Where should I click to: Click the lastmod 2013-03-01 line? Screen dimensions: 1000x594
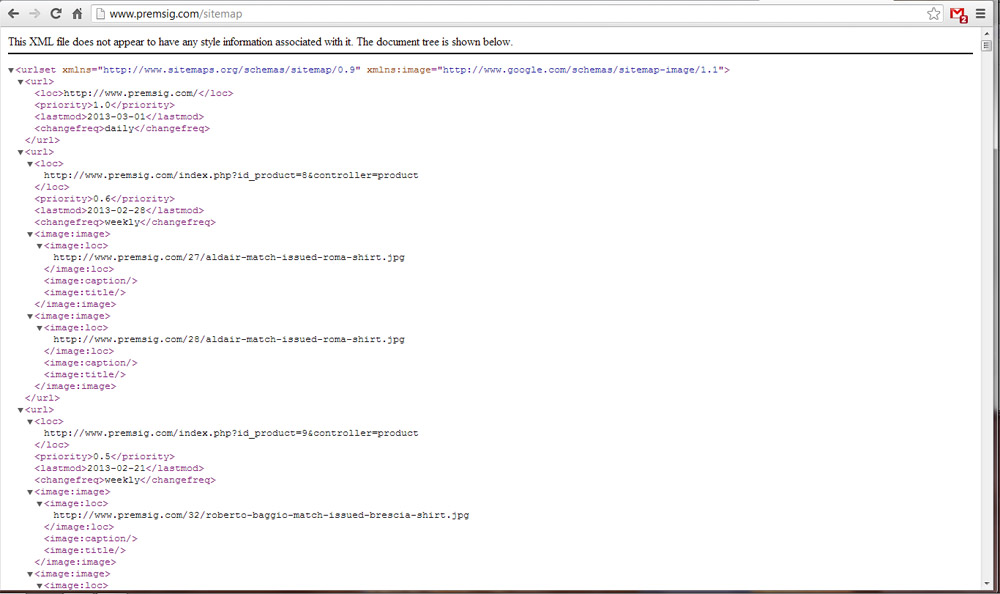(x=119, y=117)
